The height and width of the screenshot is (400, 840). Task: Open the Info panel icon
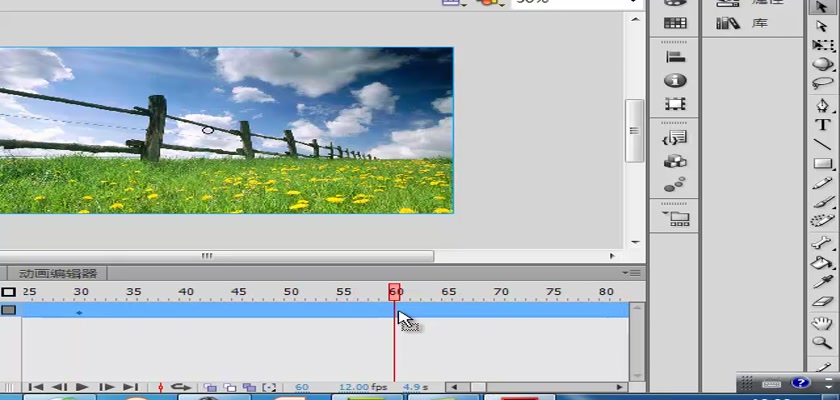click(x=674, y=80)
